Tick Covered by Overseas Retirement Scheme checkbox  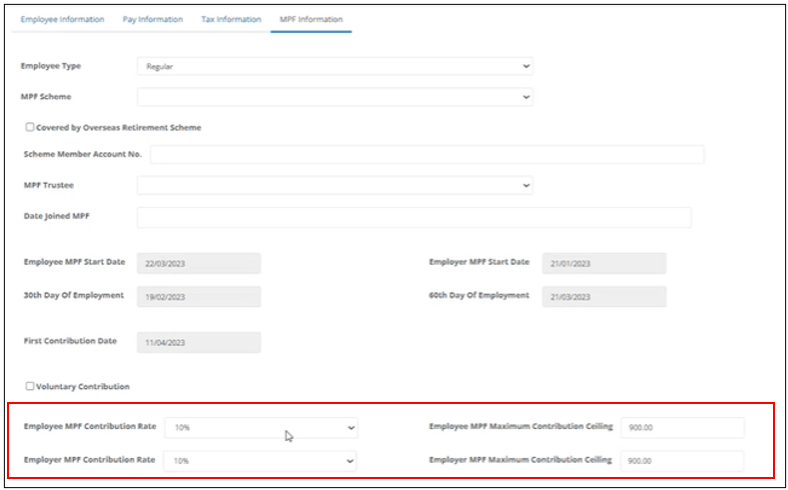[30, 127]
